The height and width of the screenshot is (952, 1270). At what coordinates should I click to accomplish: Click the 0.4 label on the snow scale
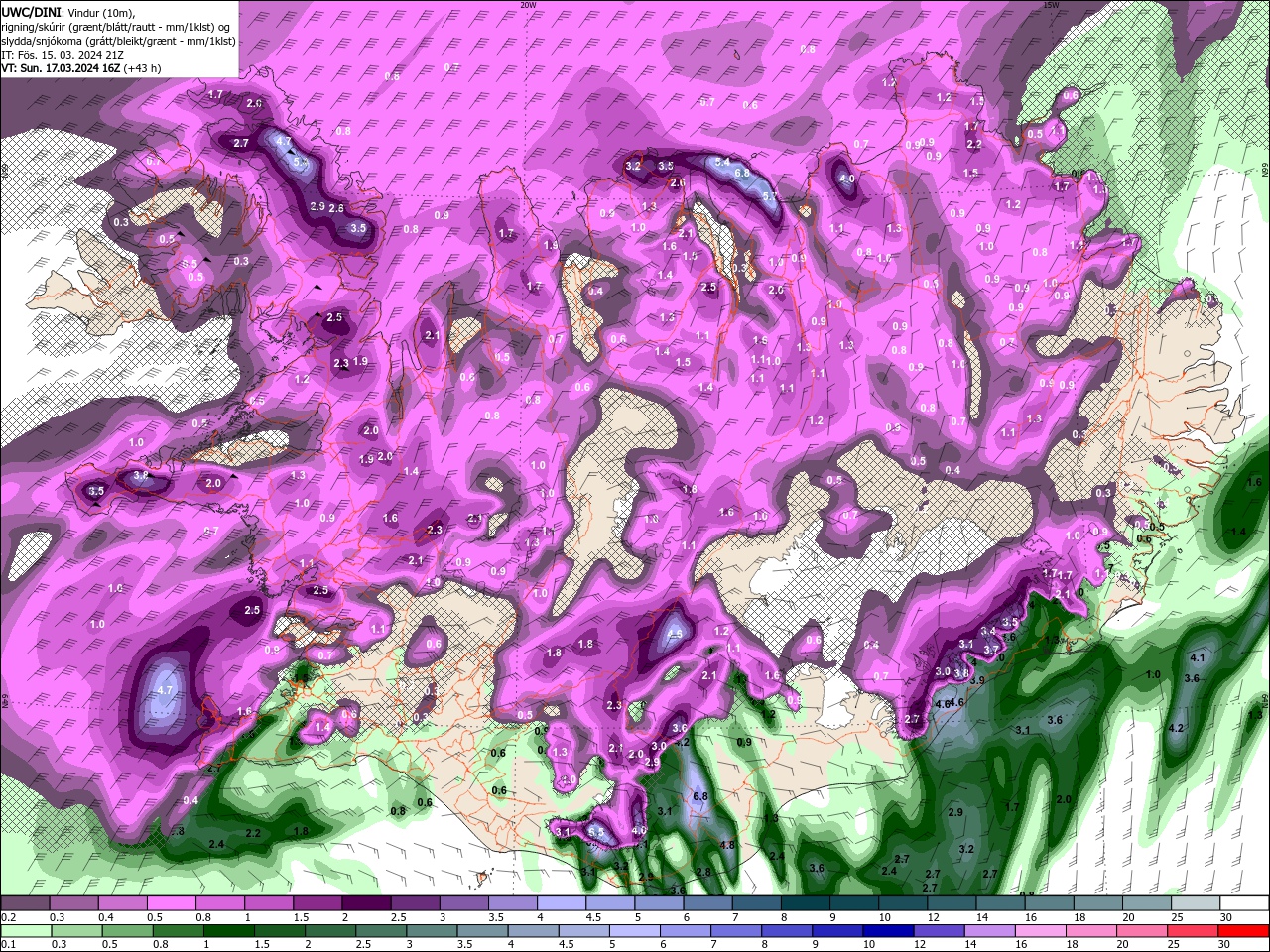(x=106, y=917)
